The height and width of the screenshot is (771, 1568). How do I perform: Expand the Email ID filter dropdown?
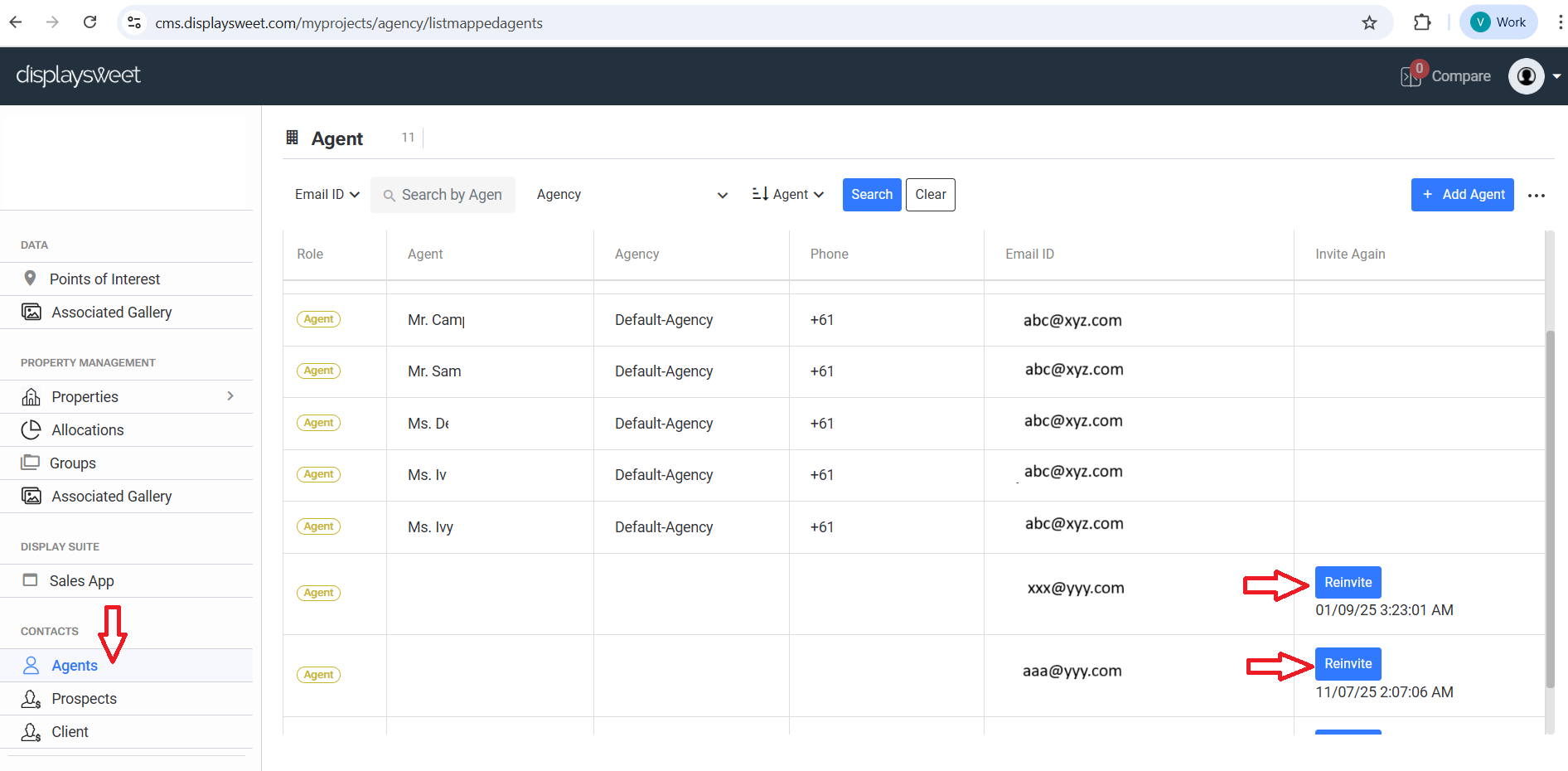pos(327,195)
